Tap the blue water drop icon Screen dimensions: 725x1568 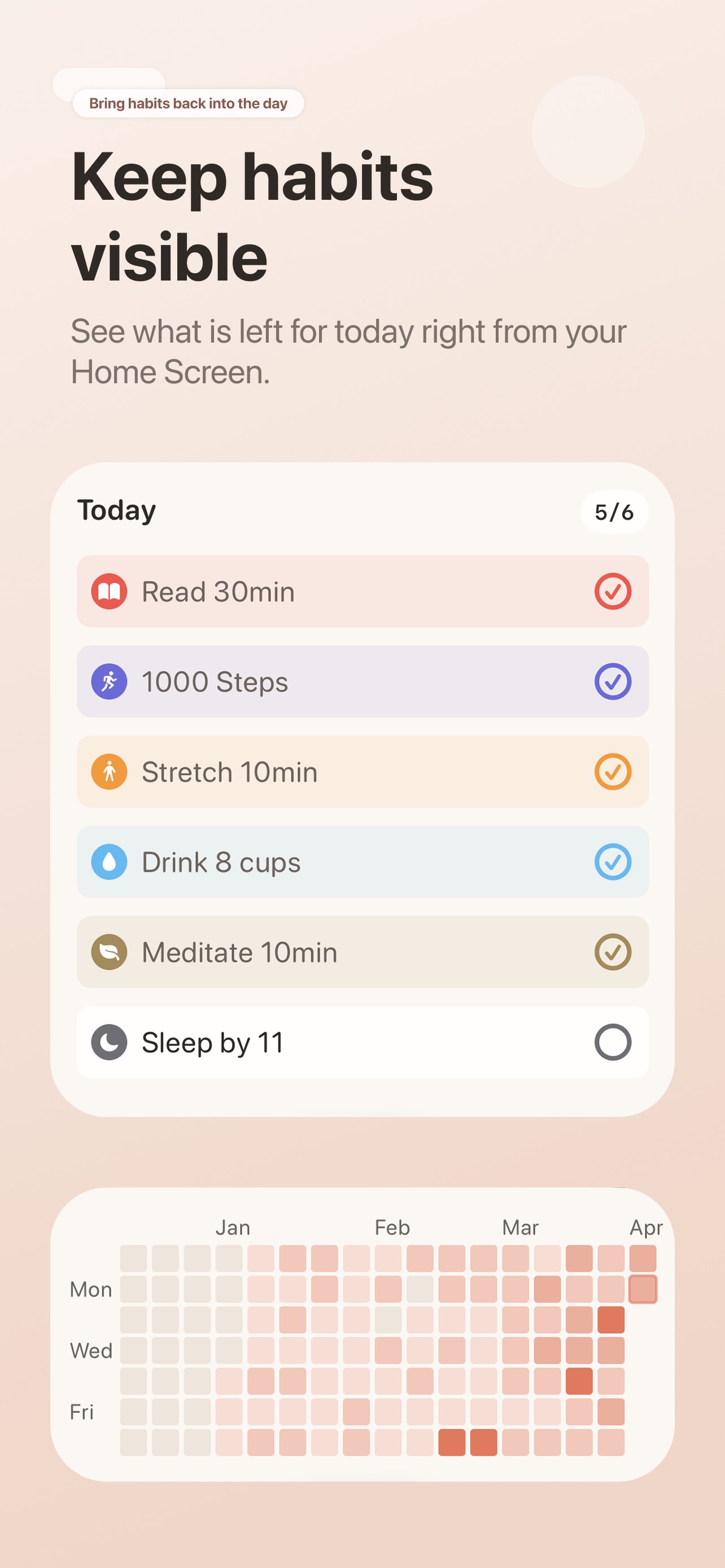point(109,861)
